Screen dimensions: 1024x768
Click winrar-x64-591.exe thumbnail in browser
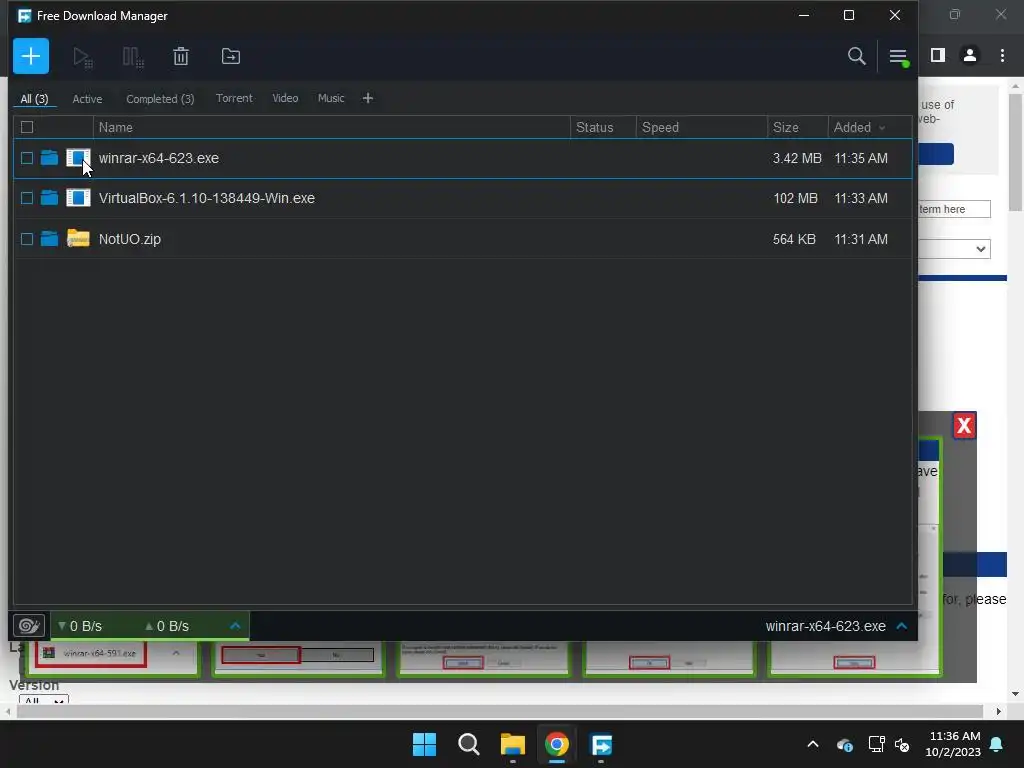click(x=91, y=653)
